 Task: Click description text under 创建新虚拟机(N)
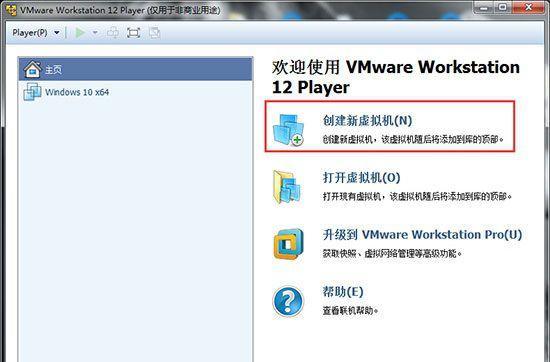click(x=413, y=139)
